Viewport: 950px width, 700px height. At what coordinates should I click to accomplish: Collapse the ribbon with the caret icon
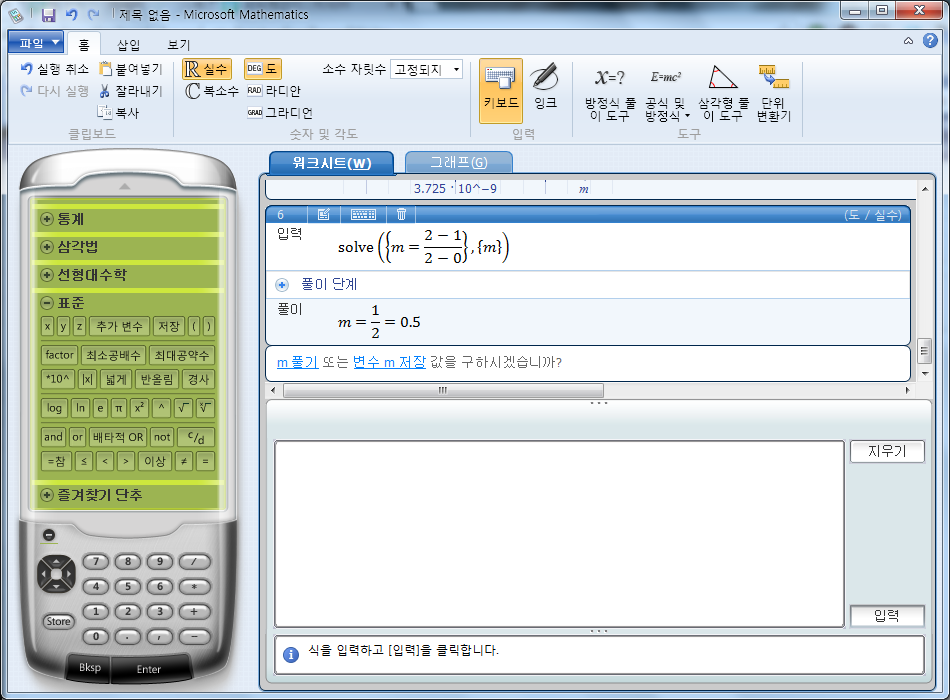908,41
